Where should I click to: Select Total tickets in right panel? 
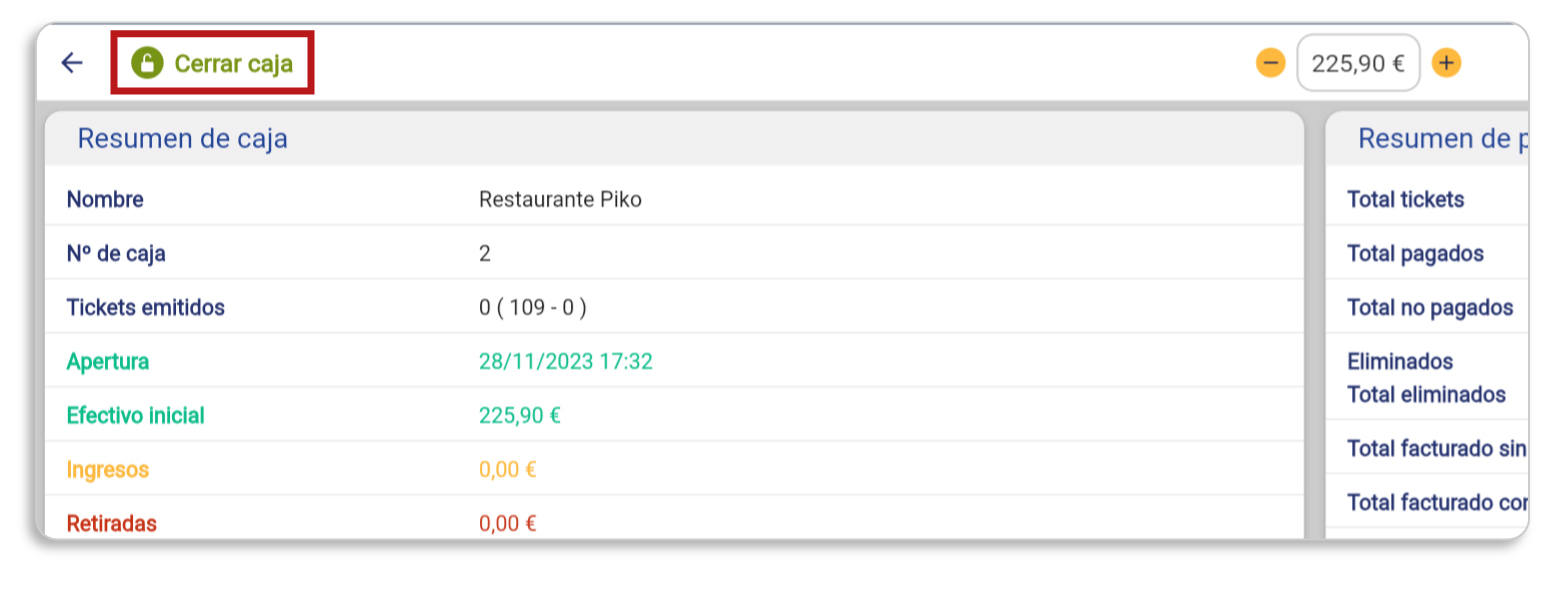(x=1405, y=199)
